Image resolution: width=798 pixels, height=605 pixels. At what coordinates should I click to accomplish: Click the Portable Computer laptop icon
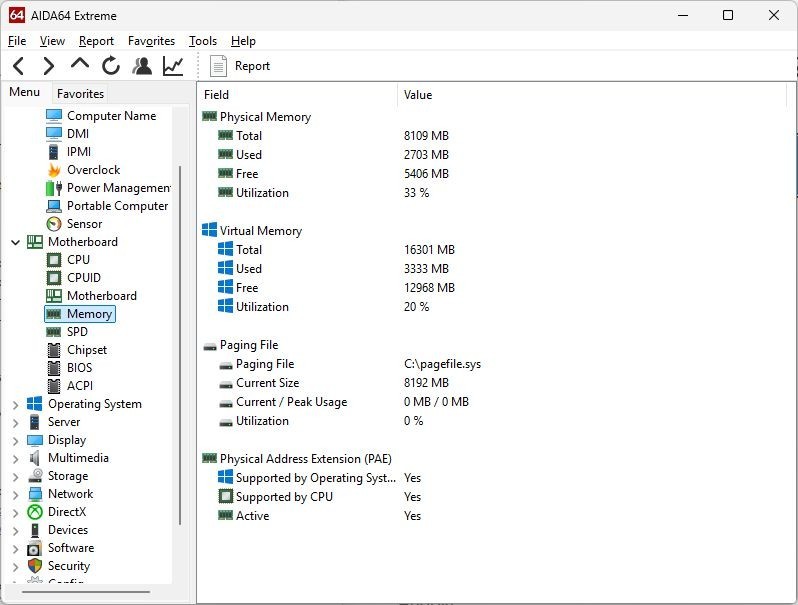(x=54, y=206)
